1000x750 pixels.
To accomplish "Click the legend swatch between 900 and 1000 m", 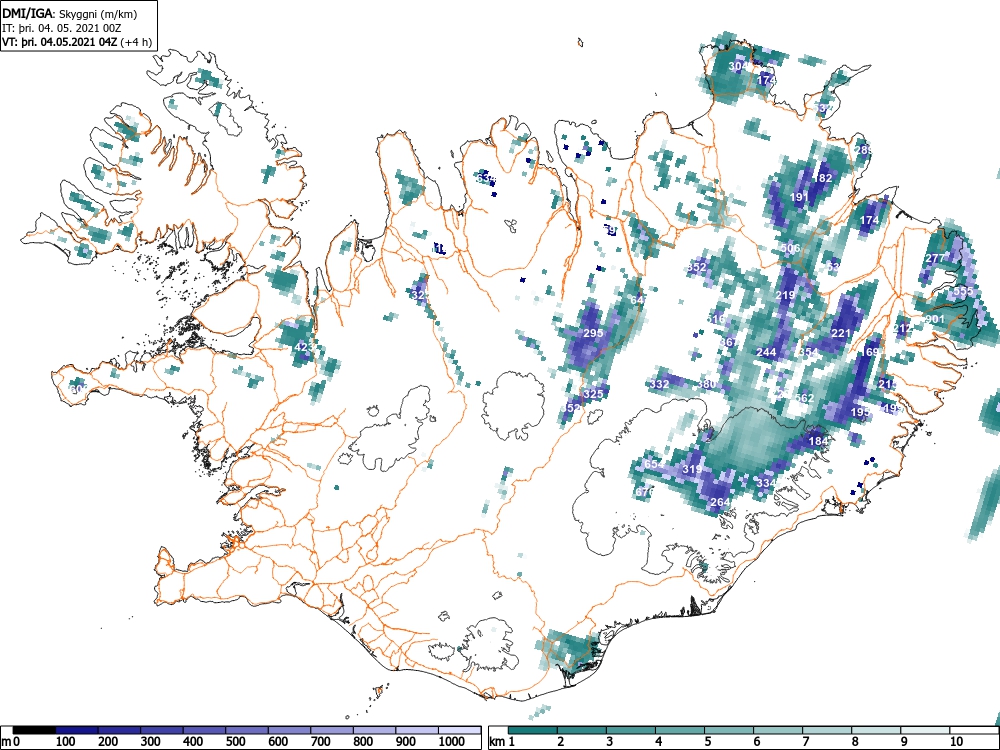I will (x=416, y=730).
